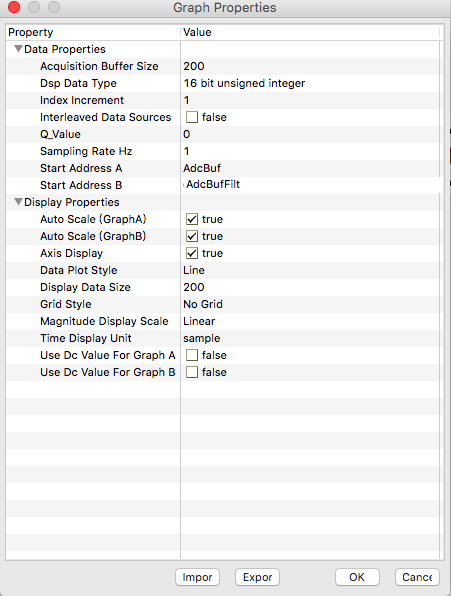
Task: Select Use Dc Value For Graph B label
Action: (108, 372)
